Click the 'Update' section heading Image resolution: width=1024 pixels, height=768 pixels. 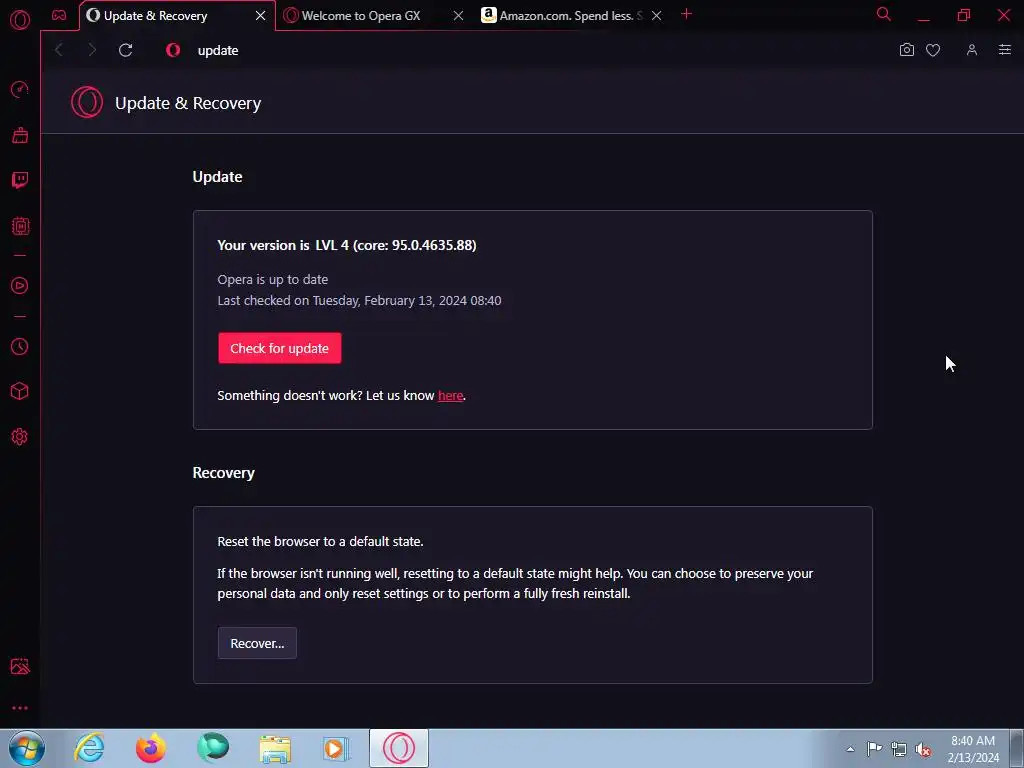(217, 177)
